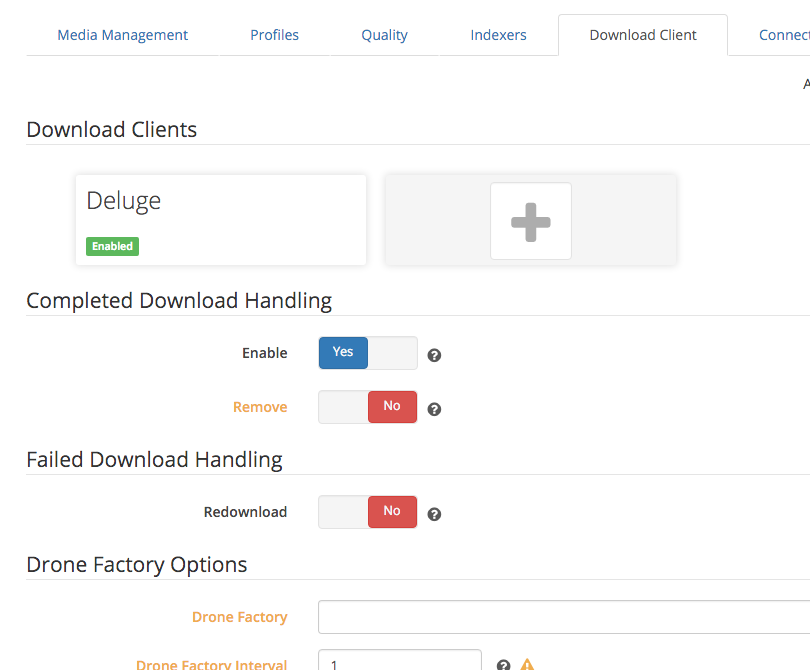Click the orange Remove setting label
The width and height of the screenshot is (810, 670).
pos(260,407)
